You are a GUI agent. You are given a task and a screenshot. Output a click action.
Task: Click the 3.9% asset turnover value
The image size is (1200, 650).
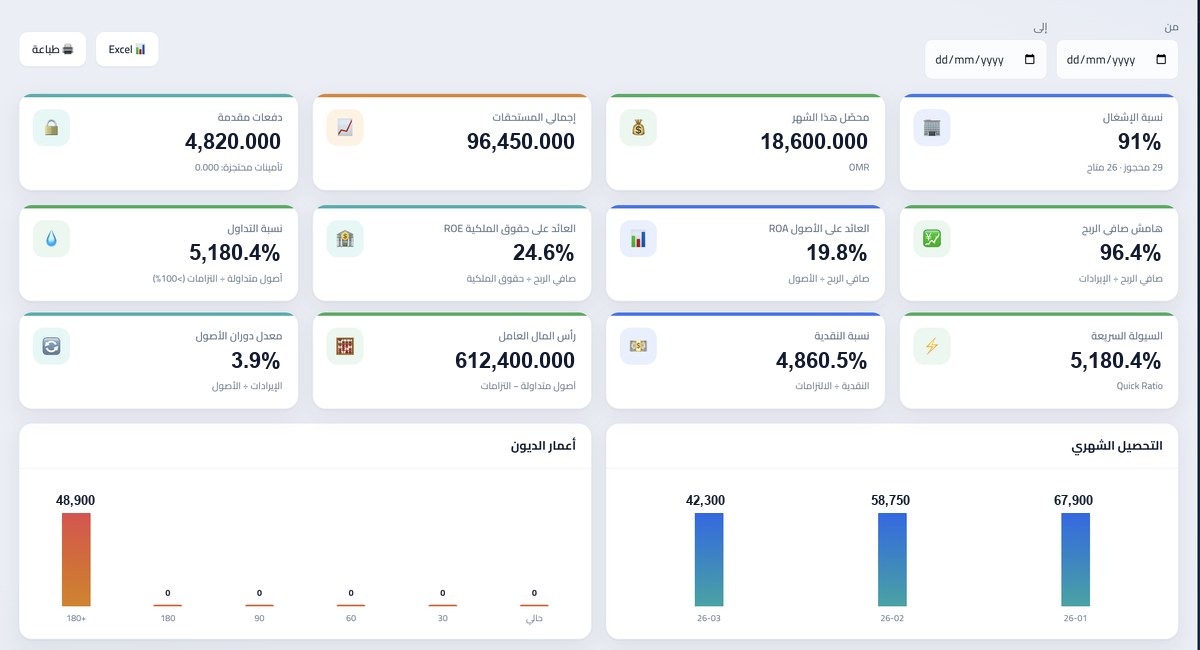tap(256, 360)
